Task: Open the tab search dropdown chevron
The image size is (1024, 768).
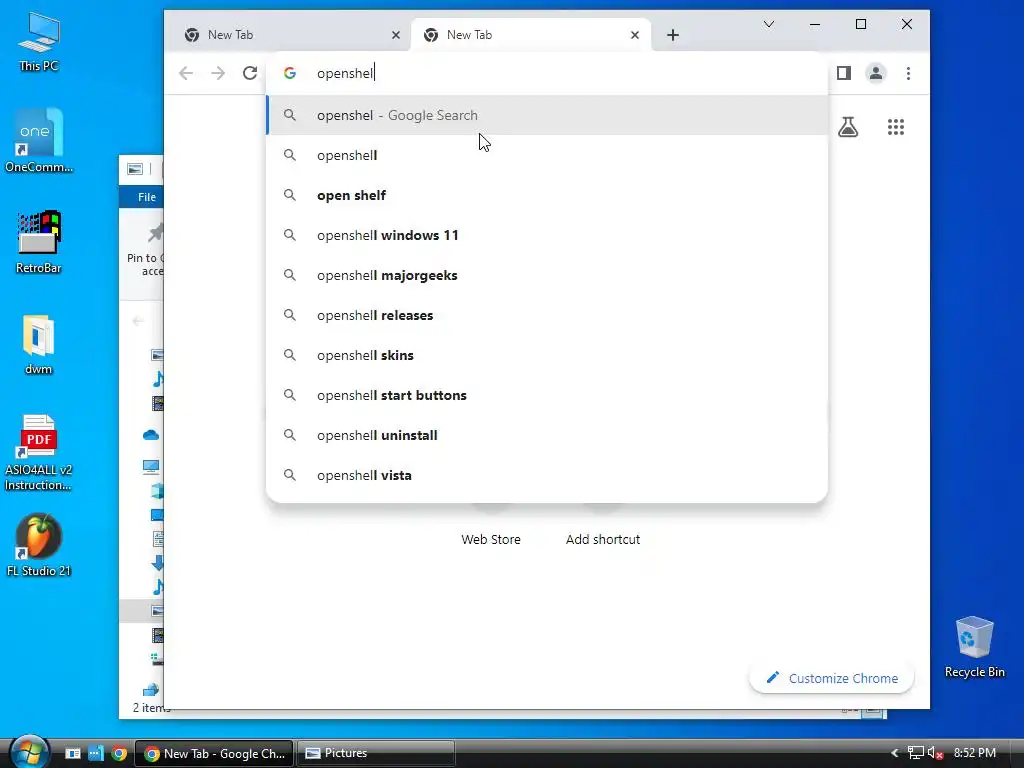Action: pos(769,24)
